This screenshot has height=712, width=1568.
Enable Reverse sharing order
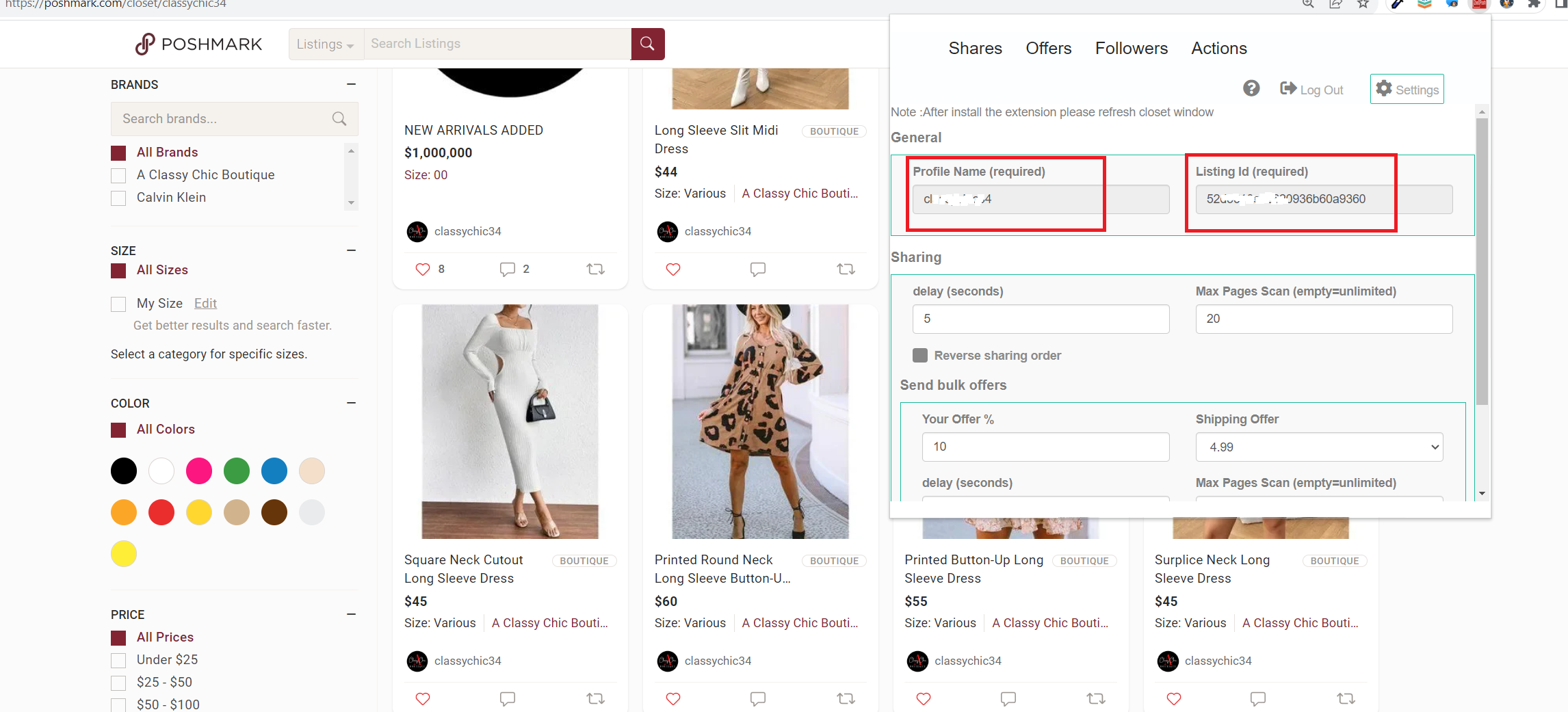pyautogui.click(x=920, y=355)
